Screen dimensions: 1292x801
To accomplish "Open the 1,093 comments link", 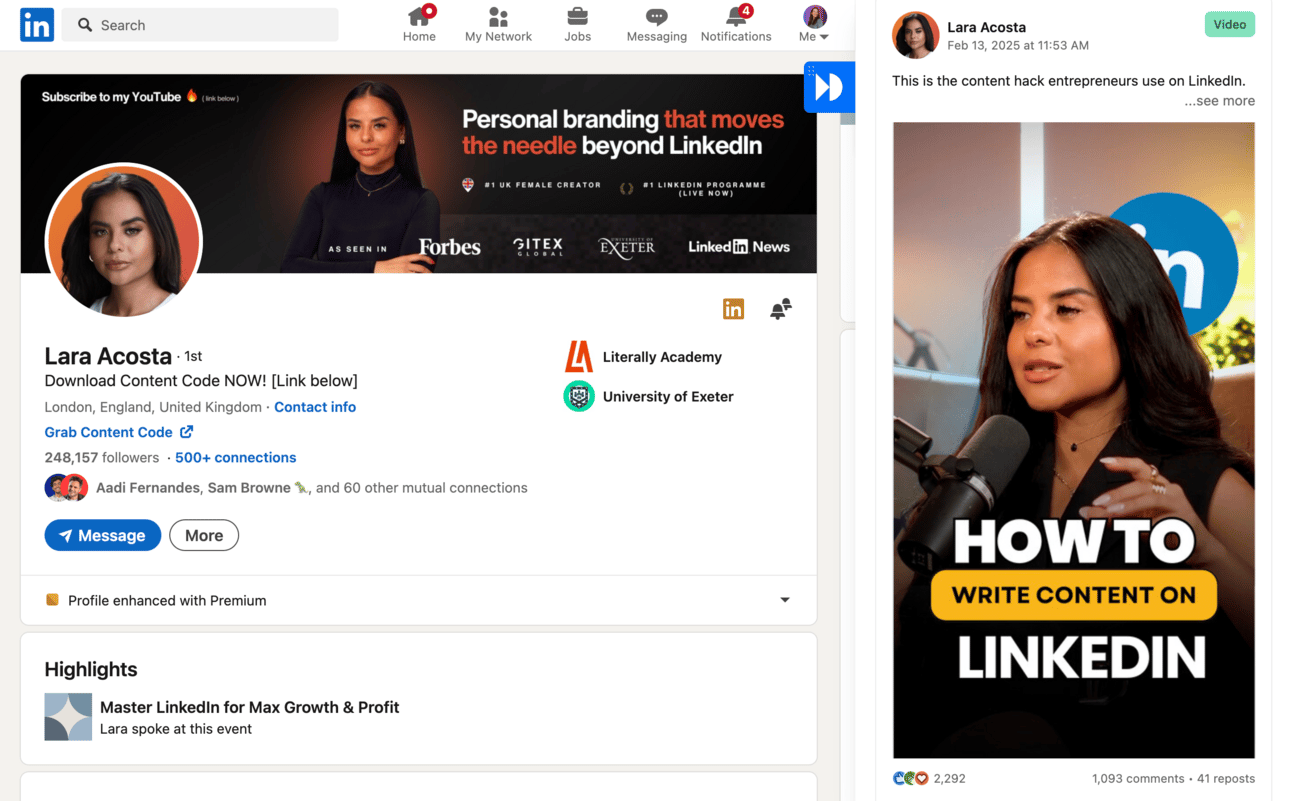I will point(1138,778).
